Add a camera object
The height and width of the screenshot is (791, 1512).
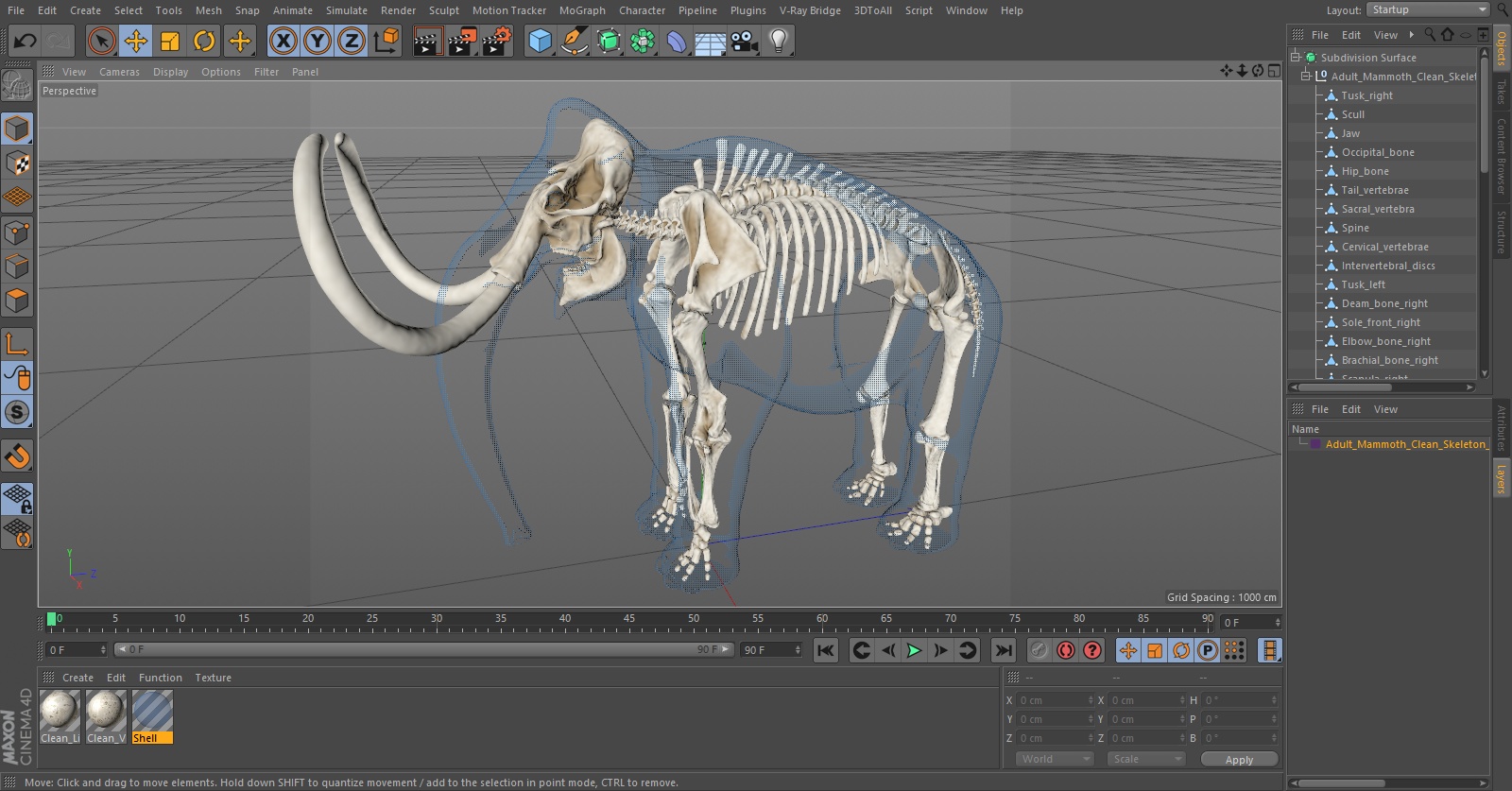[745, 41]
